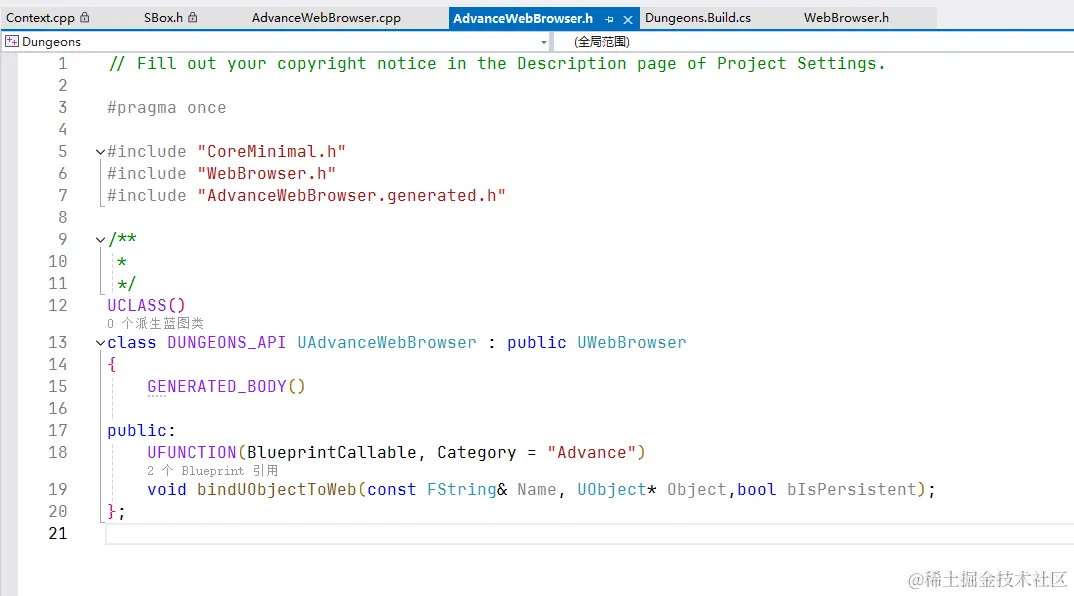Click the pin icon on AdvanceWebBrowser.h tab
Screen dimensions: 1074x596
click(x=610, y=17)
